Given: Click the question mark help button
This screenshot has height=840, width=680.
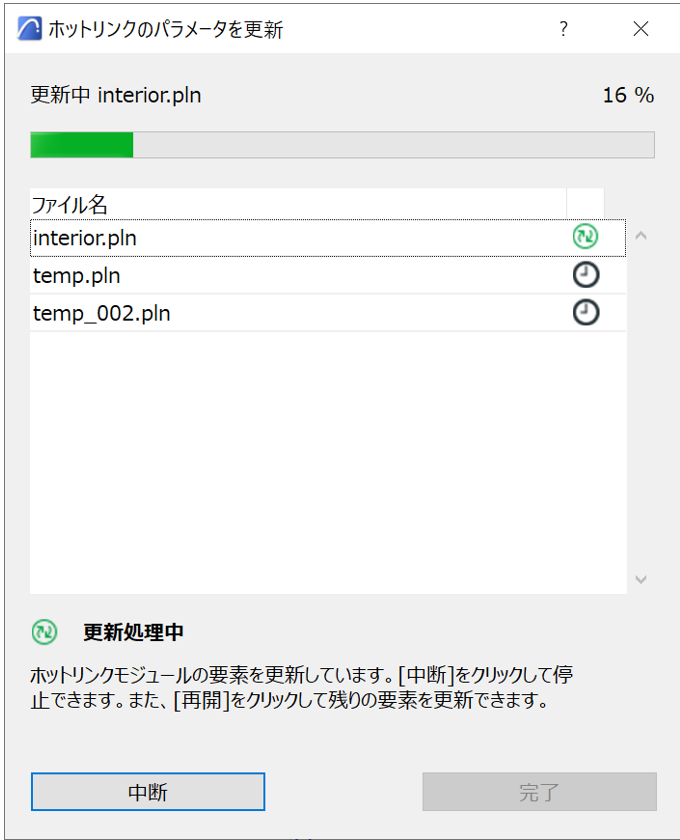Looking at the screenshot, I should point(563,29).
